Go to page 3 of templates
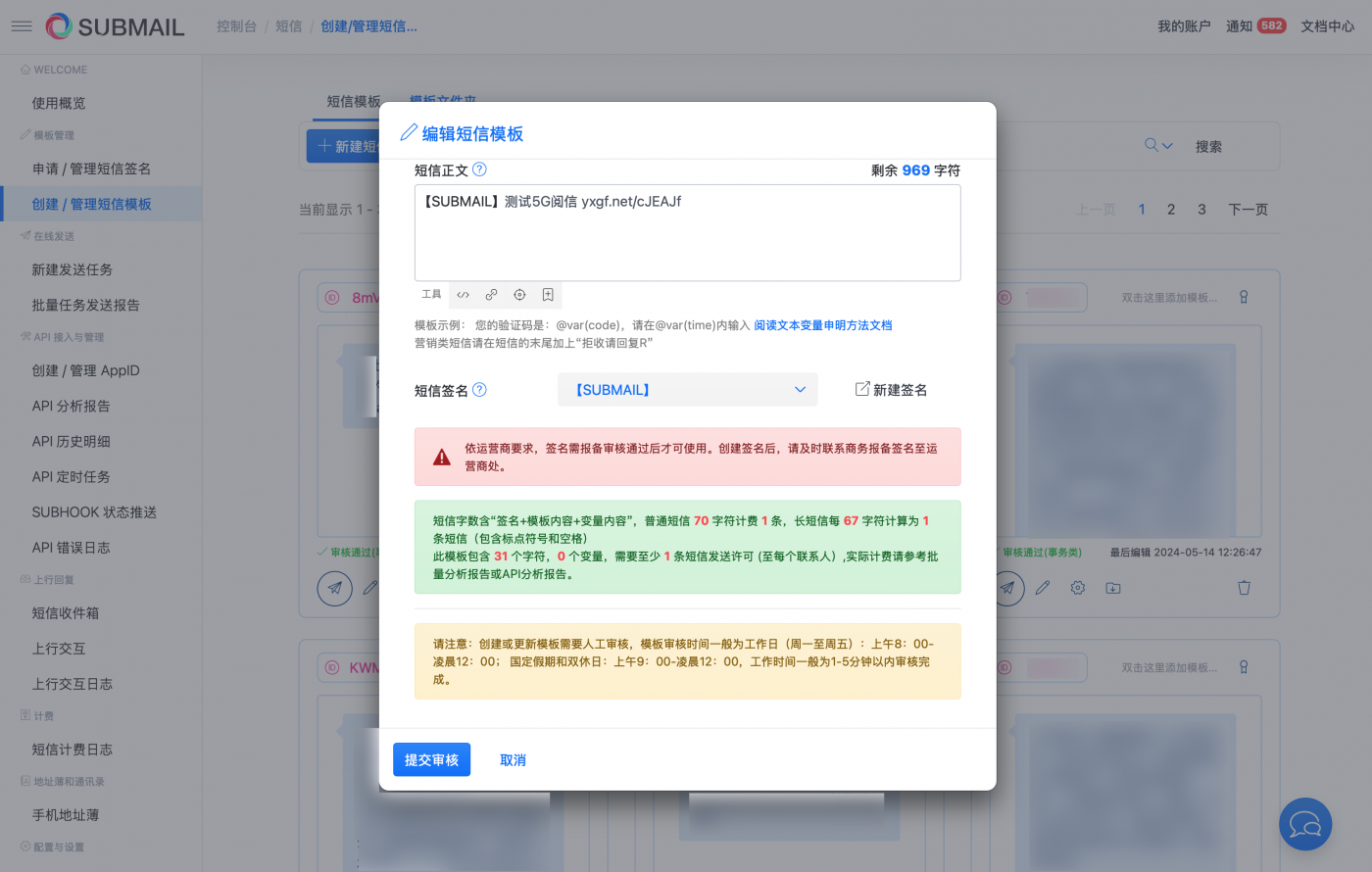This screenshot has height=872, width=1372. (1201, 209)
